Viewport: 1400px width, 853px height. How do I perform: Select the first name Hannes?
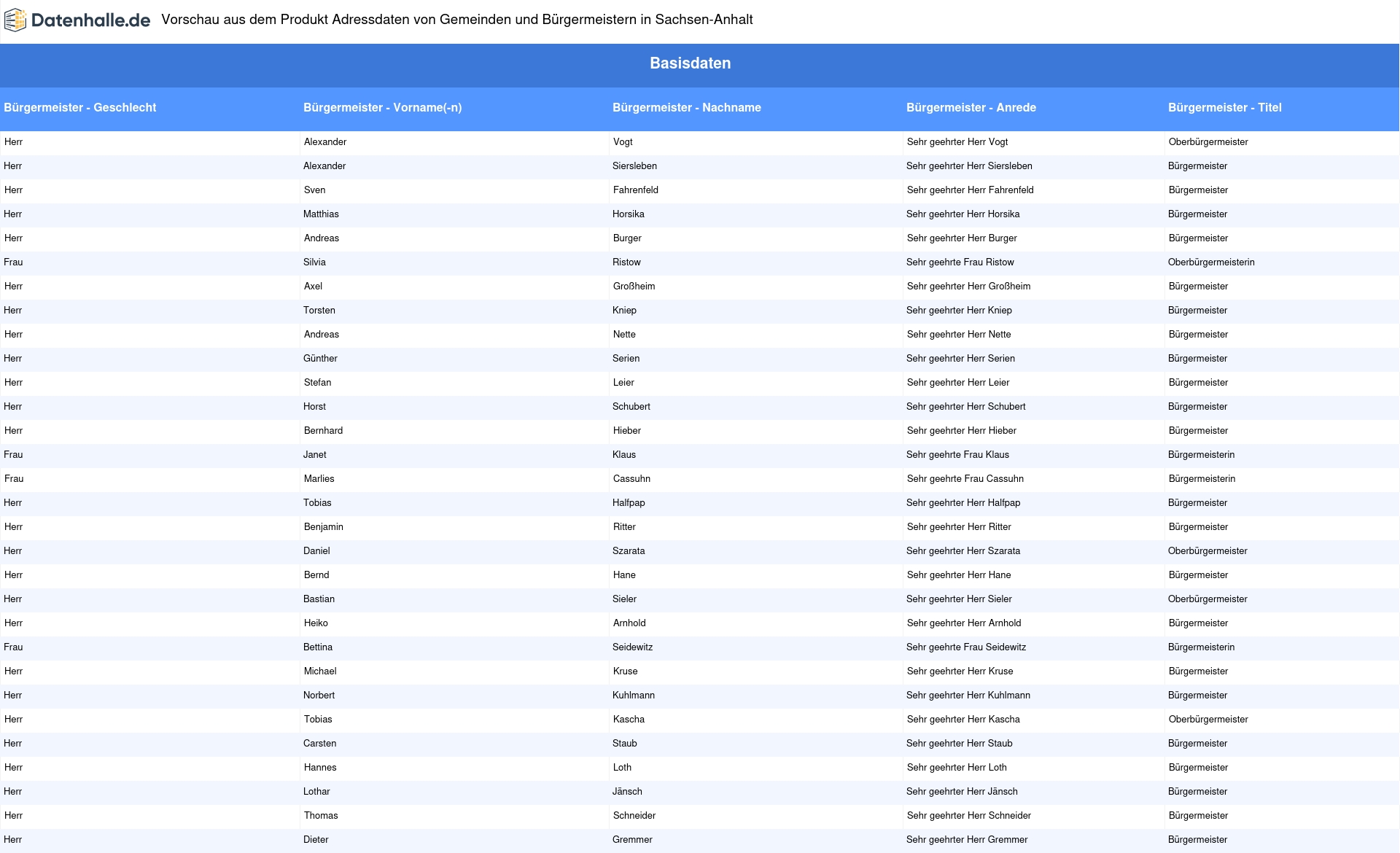pos(320,768)
